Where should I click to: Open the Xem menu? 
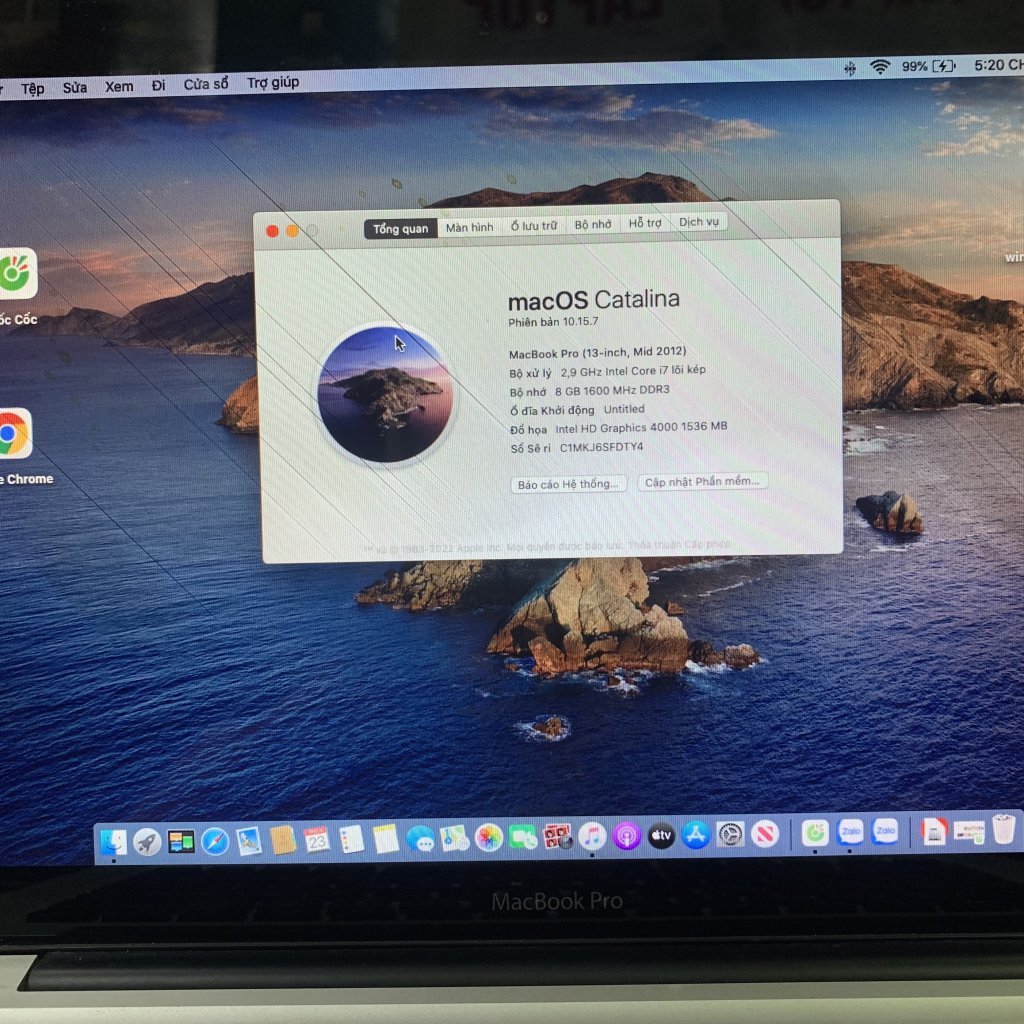click(x=120, y=86)
